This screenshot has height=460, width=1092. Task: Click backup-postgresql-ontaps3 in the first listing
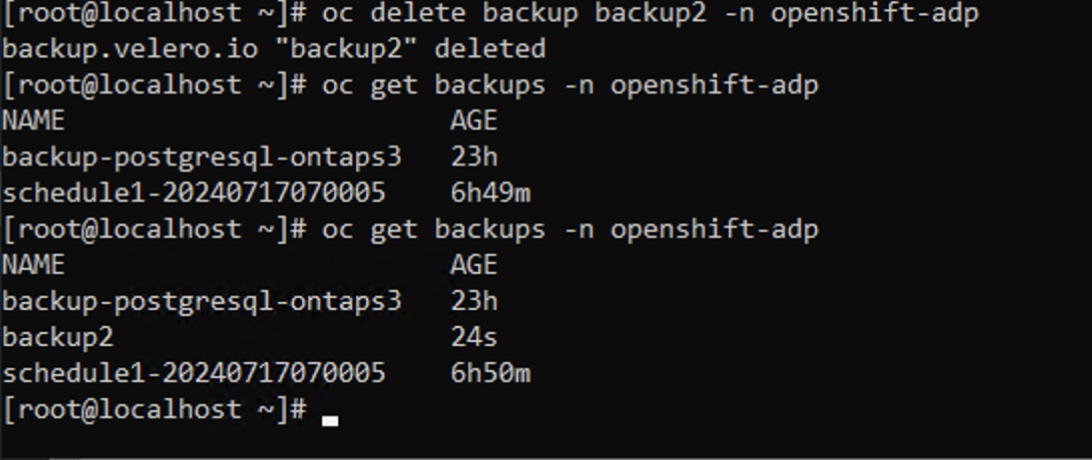click(202, 157)
